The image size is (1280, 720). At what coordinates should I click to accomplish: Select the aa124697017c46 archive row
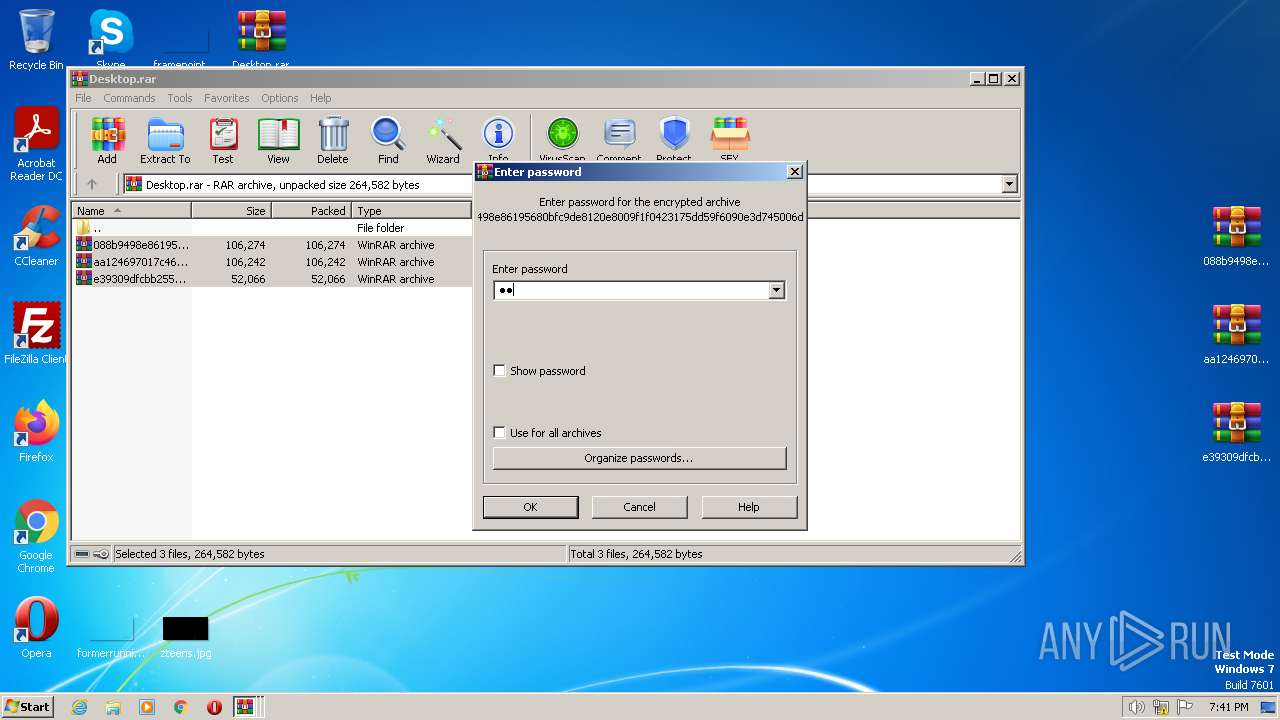(x=272, y=262)
